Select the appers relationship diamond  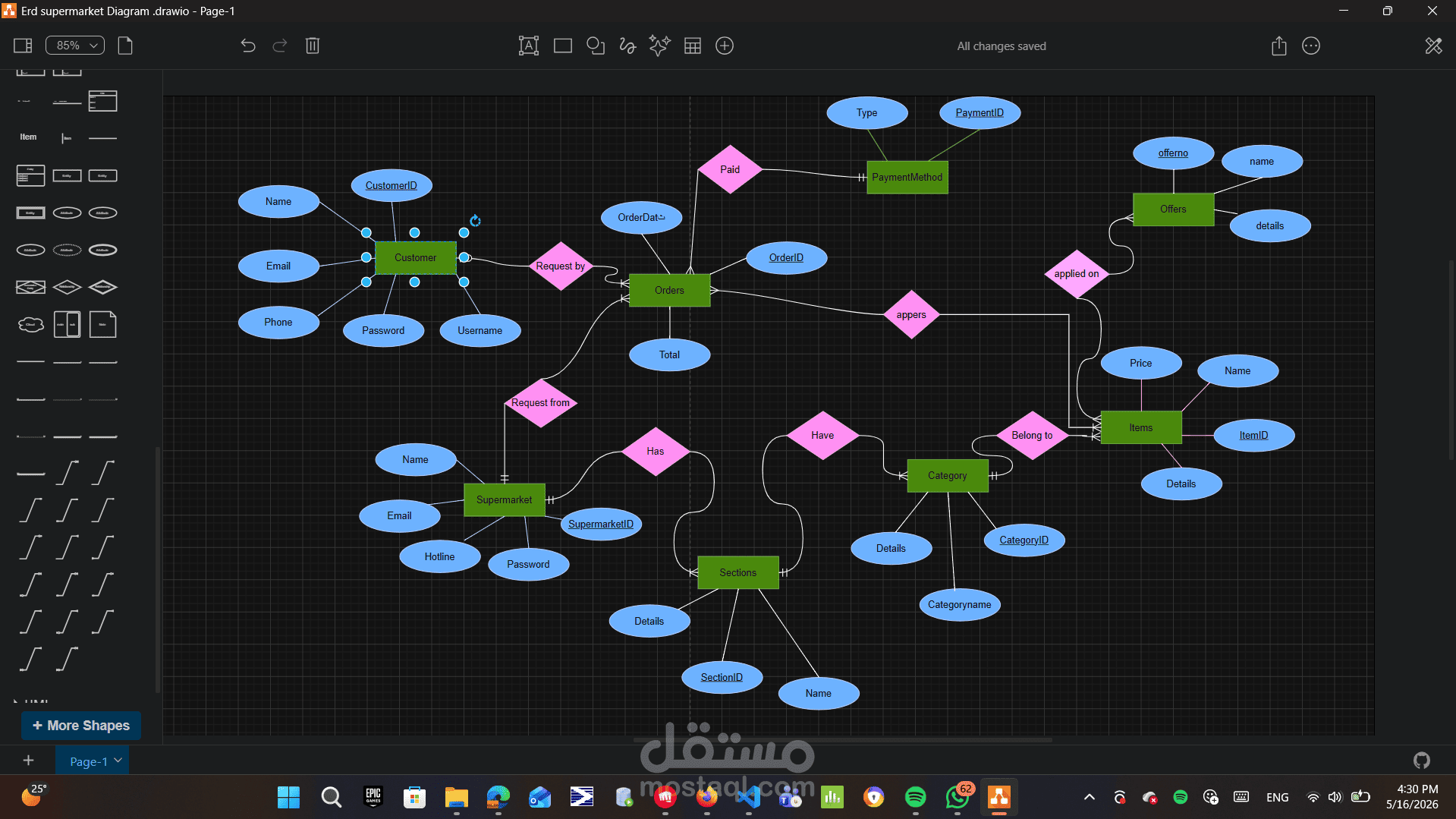pos(911,315)
